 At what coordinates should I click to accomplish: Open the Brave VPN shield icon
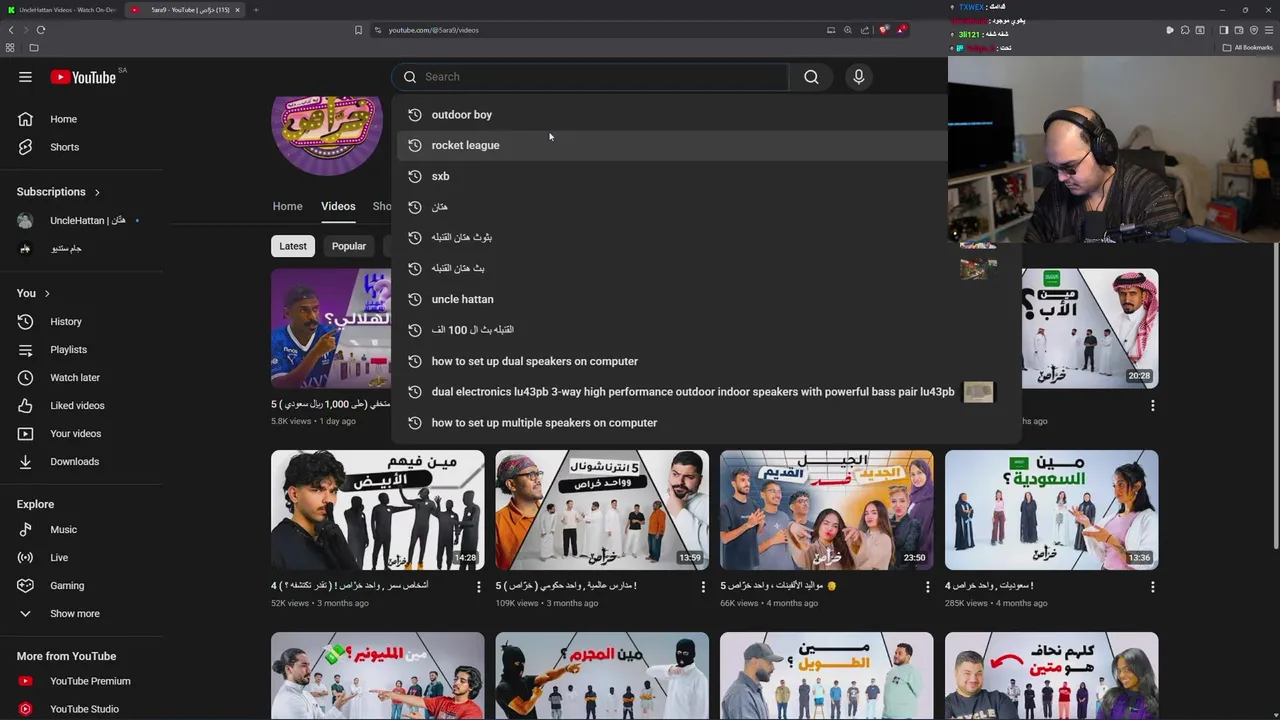pos(1254,30)
